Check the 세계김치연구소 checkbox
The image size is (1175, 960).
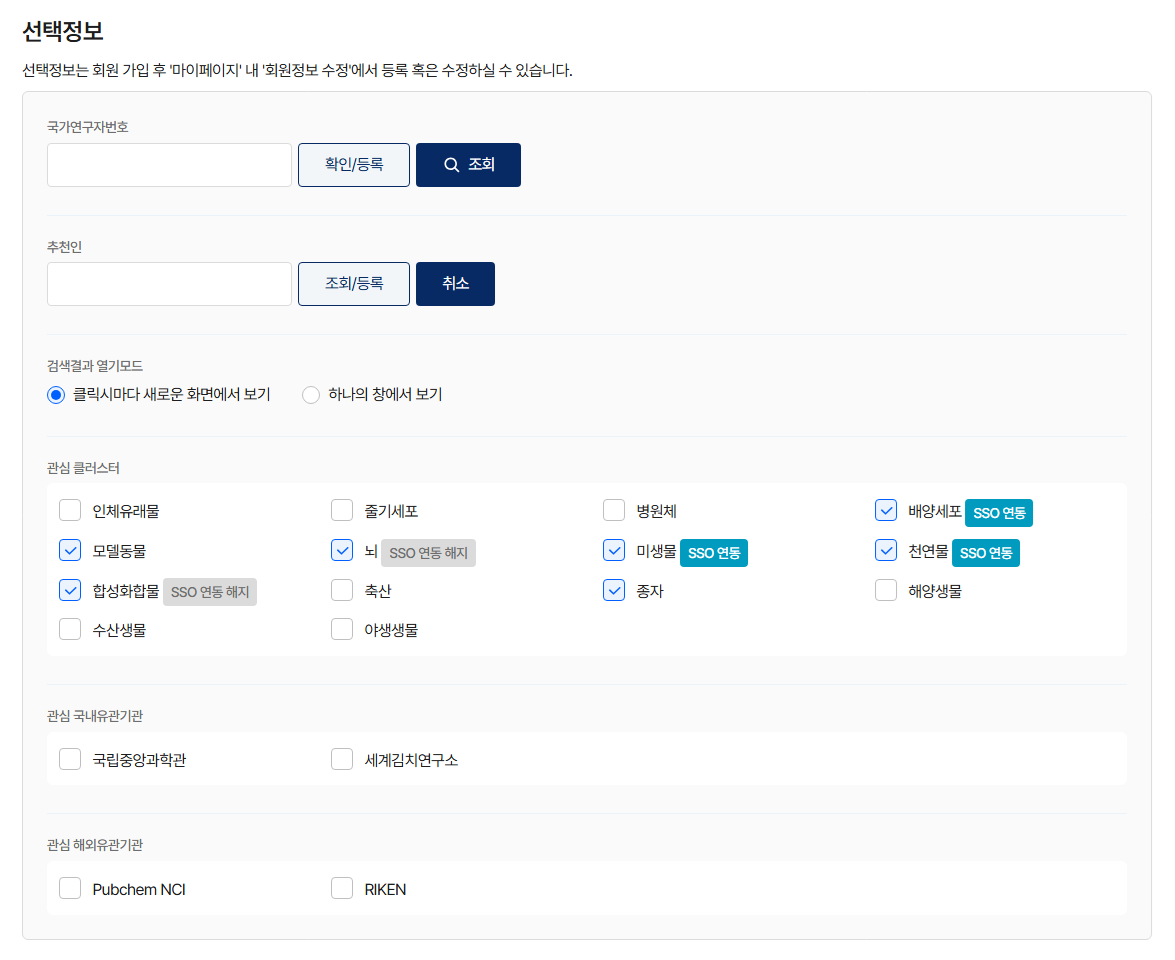point(342,759)
